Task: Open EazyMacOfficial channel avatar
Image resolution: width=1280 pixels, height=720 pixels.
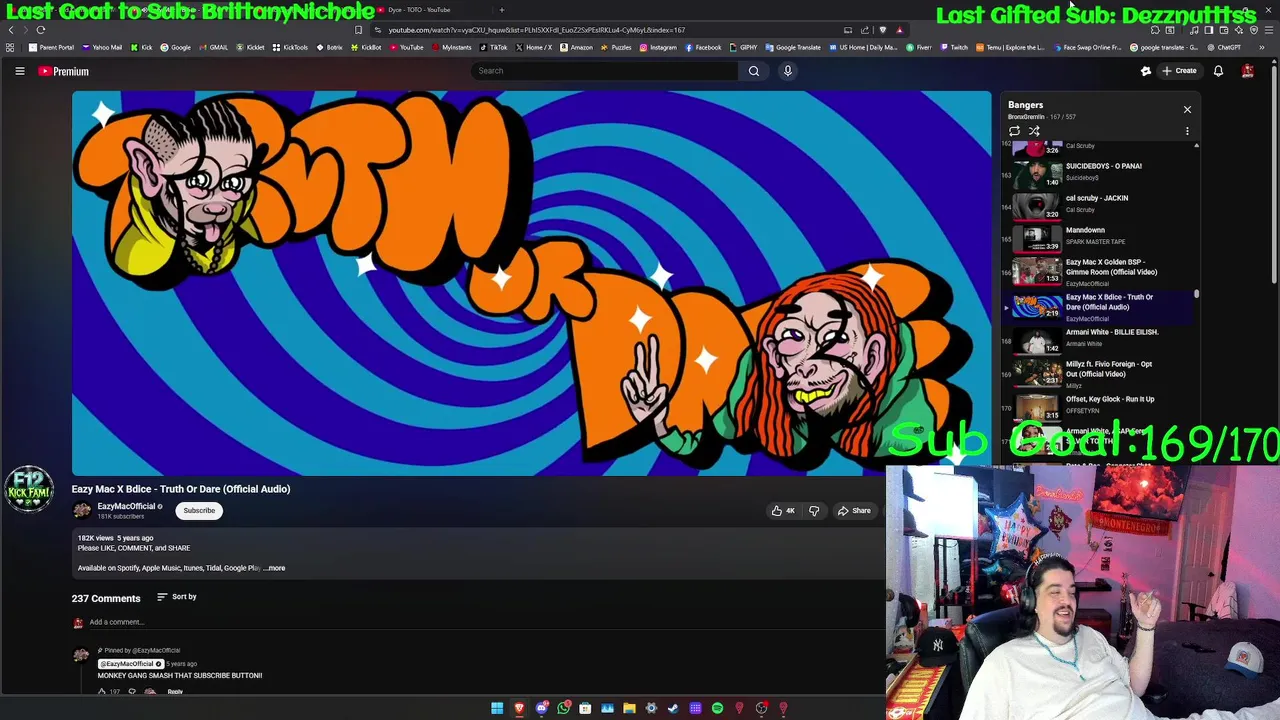Action: (x=82, y=510)
